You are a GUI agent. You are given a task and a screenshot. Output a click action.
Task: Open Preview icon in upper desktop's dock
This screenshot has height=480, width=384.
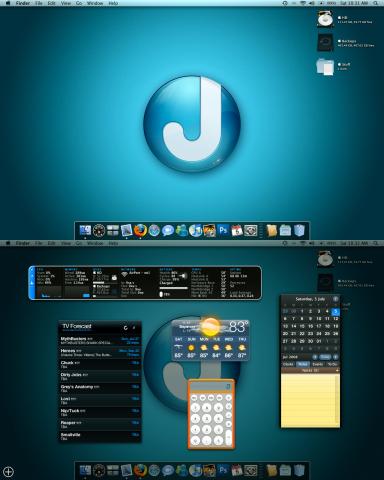pyautogui.click(x=127, y=230)
